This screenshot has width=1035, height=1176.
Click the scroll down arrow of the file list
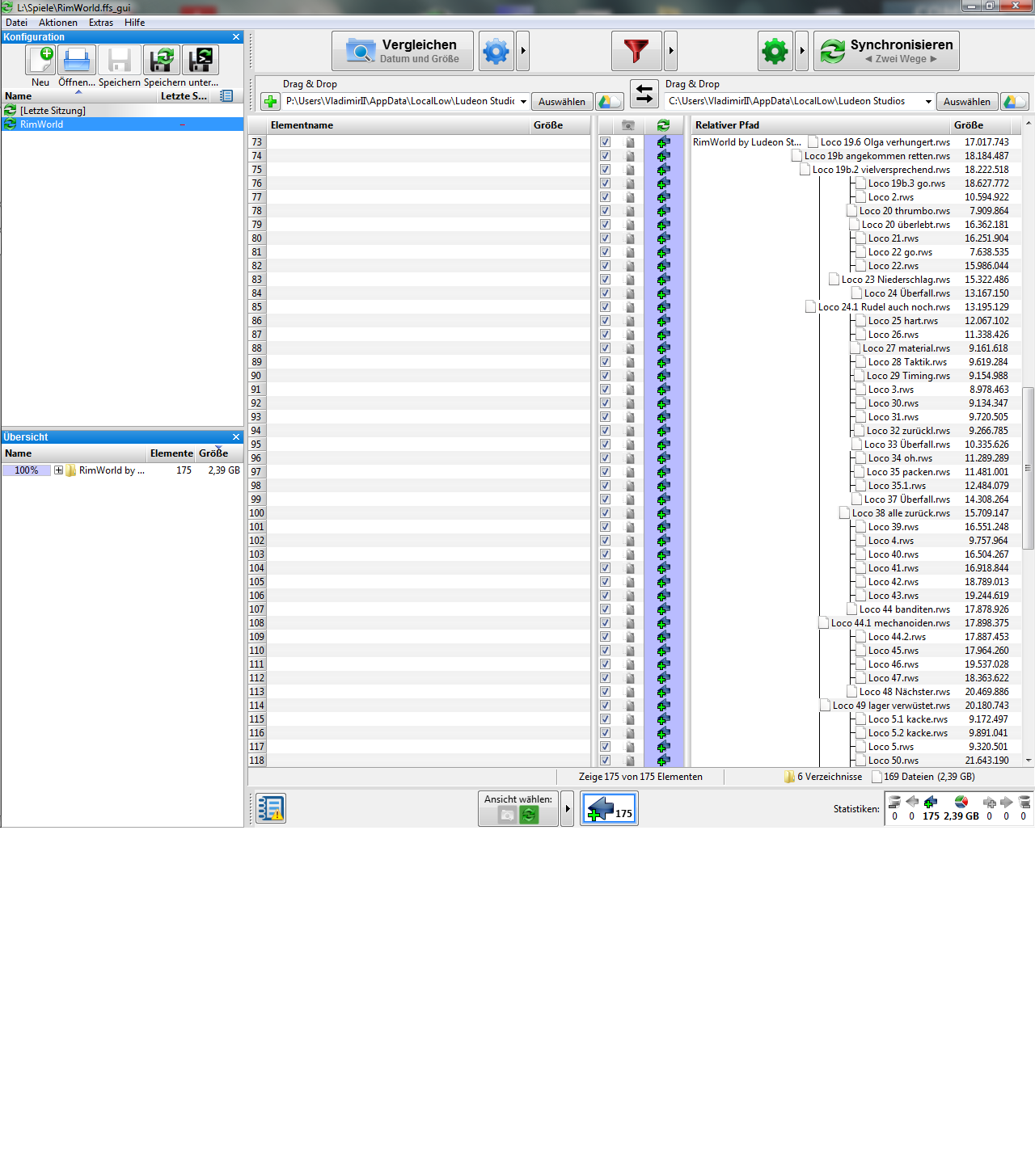[1029, 760]
